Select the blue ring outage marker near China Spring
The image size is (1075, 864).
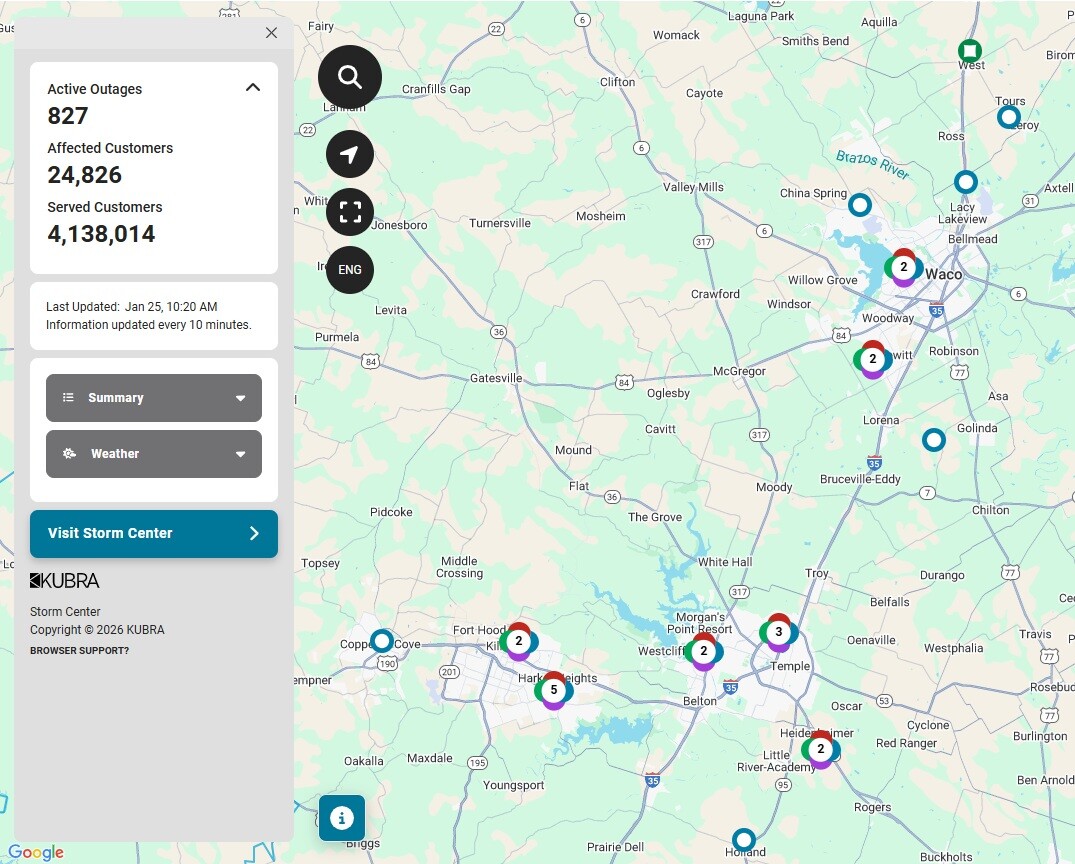(860, 205)
